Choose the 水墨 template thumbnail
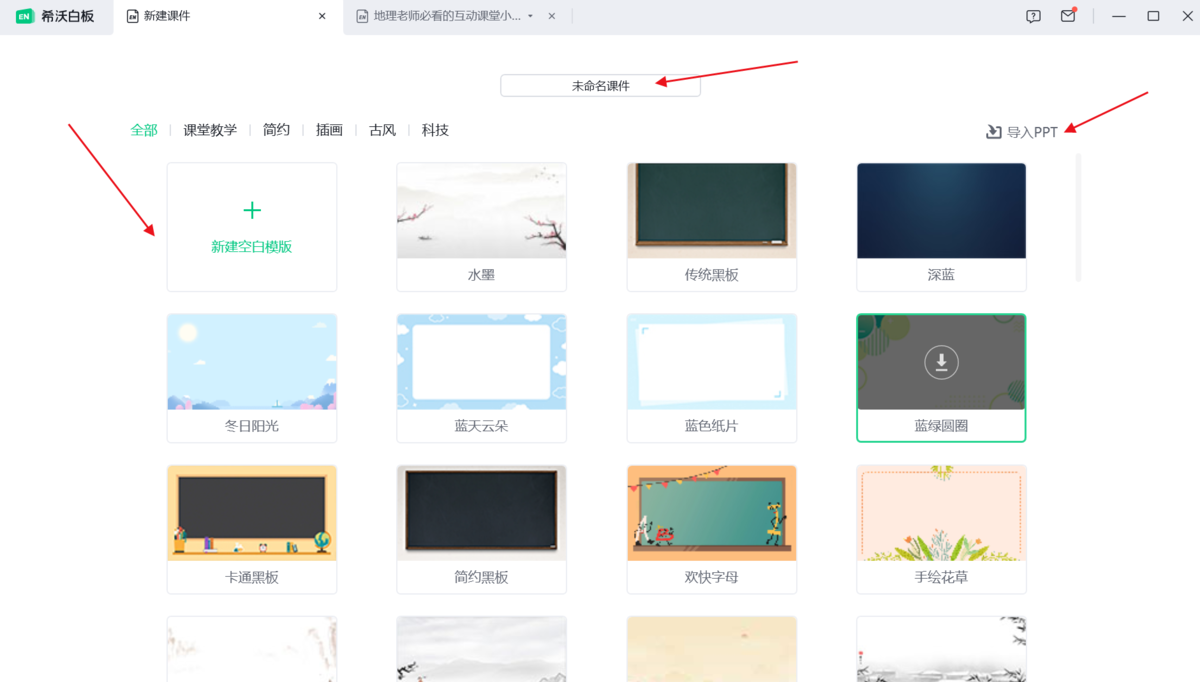Screen dimensions: 1200x682 pos(482,211)
